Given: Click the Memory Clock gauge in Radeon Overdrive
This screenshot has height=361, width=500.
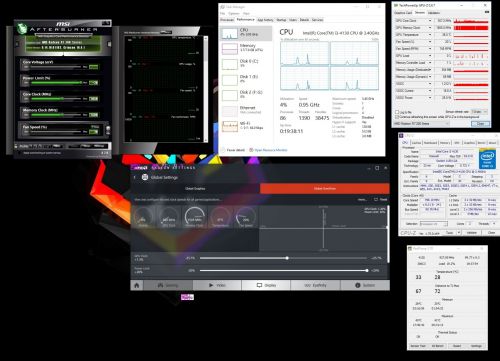Looking at the screenshot, I should pos(194,217).
